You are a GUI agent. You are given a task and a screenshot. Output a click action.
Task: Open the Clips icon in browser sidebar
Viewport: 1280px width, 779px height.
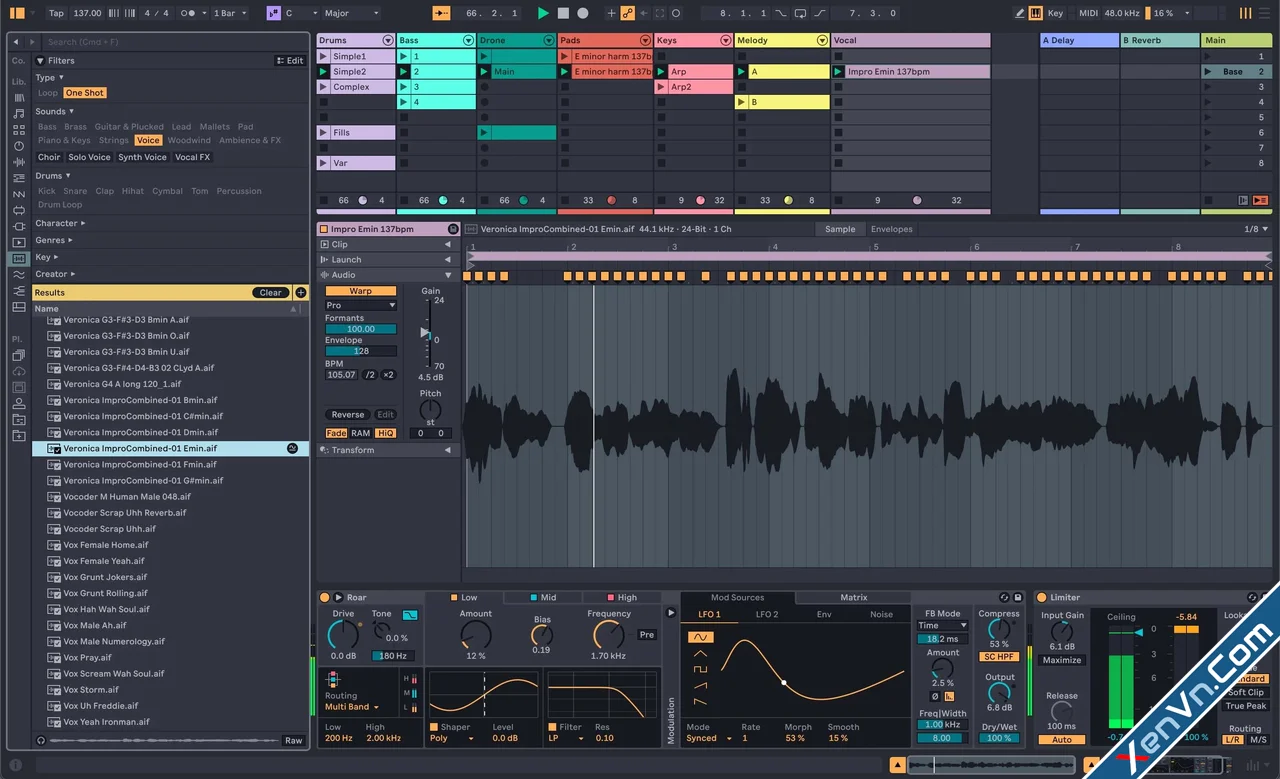[18, 242]
